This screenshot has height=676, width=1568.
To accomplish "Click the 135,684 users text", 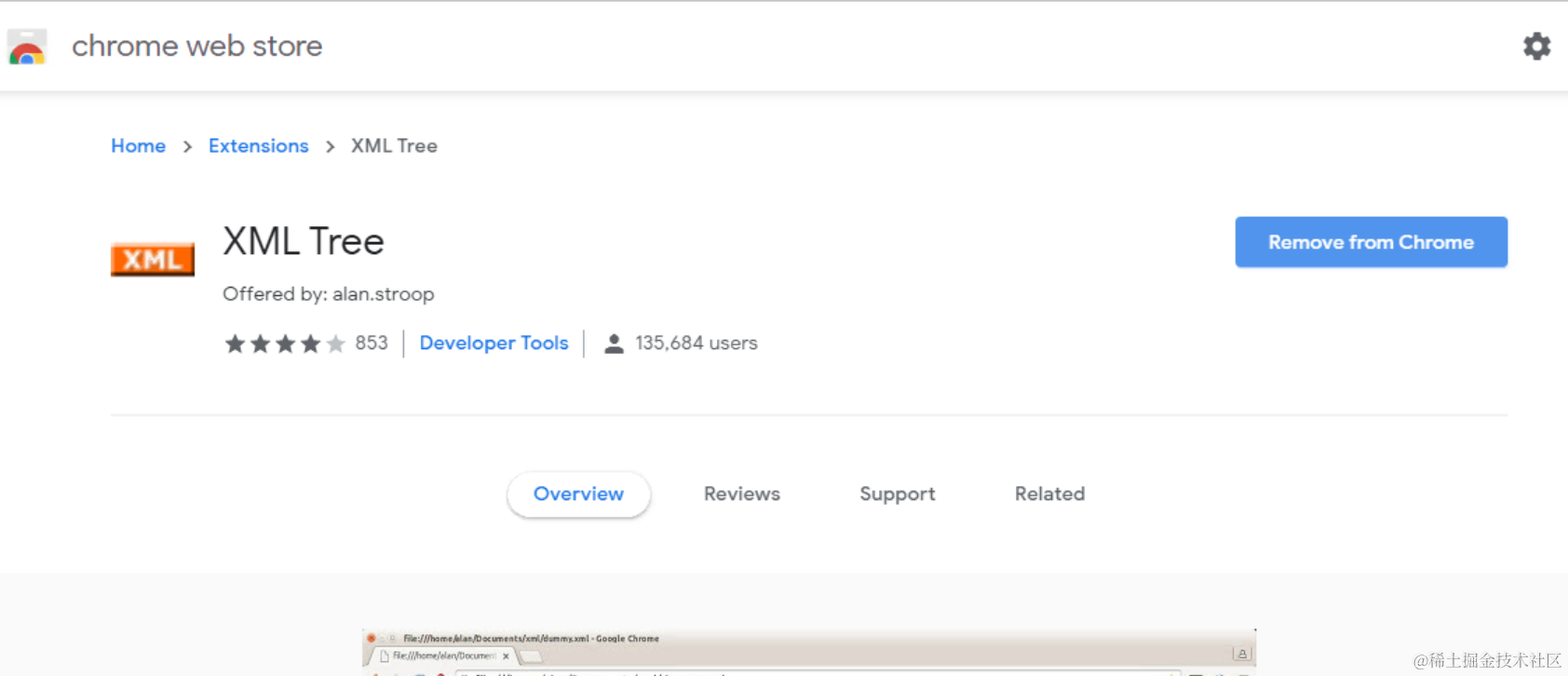I will click(x=696, y=343).
